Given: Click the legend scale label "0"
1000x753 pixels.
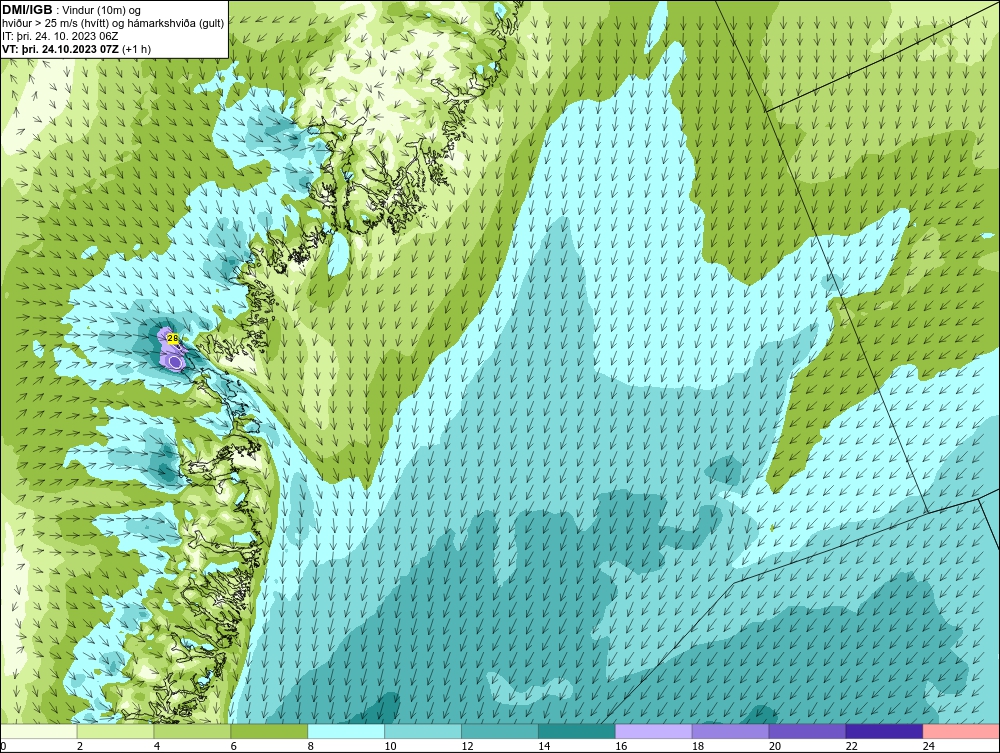Looking at the screenshot, I should [x=3, y=746].
